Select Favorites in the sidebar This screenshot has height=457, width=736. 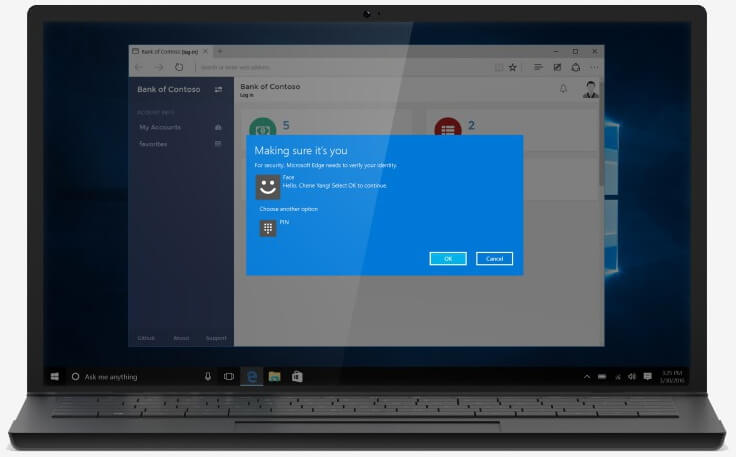pyautogui.click(x=153, y=144)
